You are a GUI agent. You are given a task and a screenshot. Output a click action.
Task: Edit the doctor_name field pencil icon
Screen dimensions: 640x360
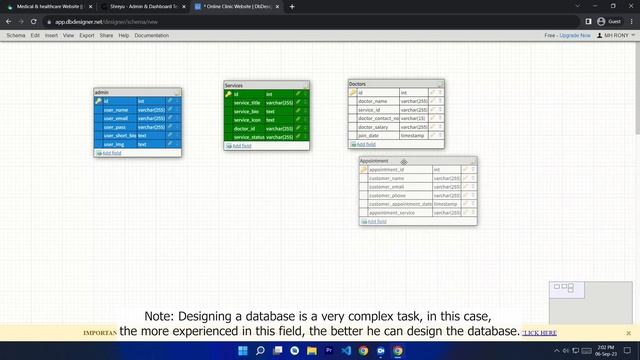433,101
